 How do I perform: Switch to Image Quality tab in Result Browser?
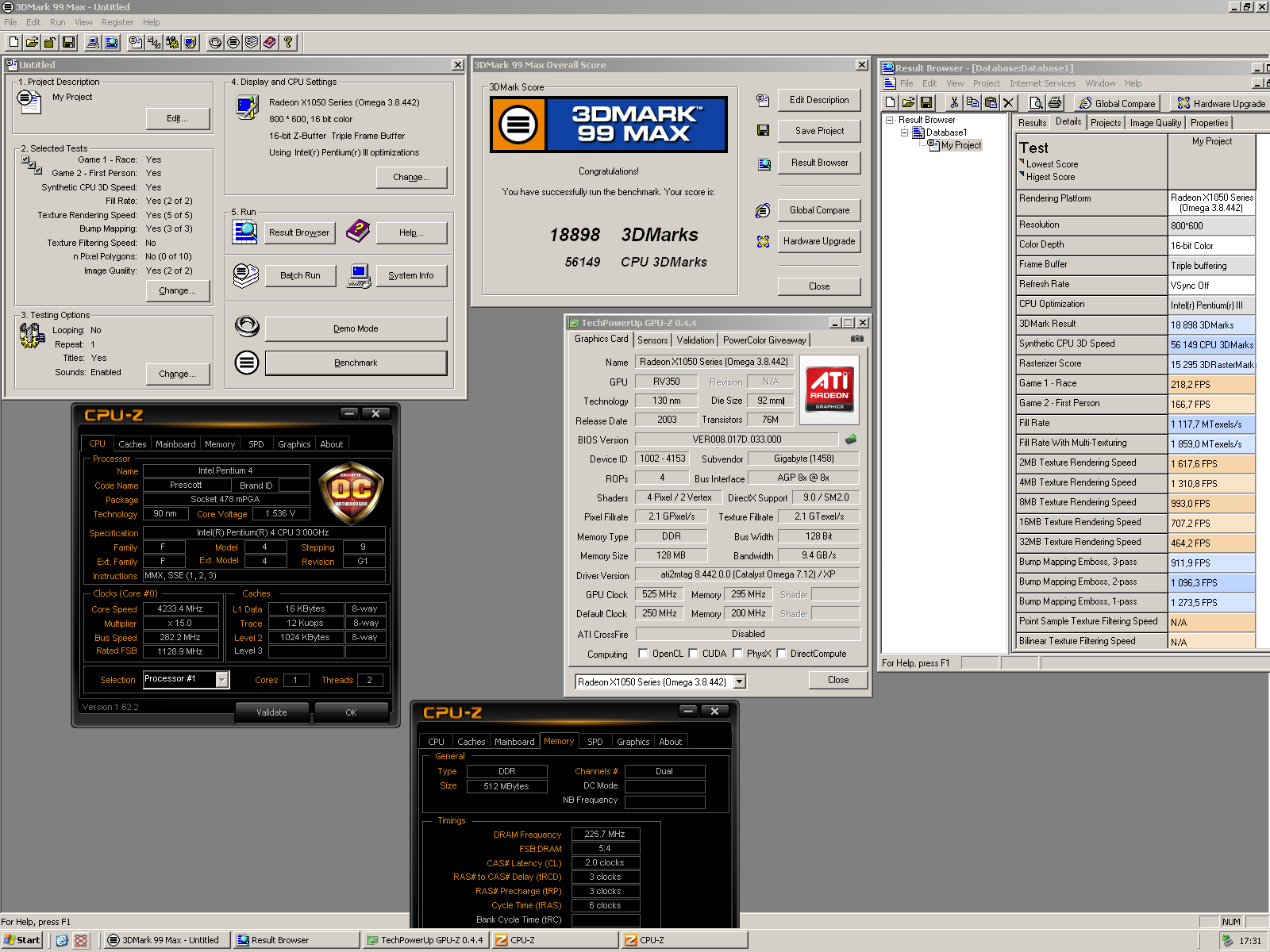click(1155, 123)
